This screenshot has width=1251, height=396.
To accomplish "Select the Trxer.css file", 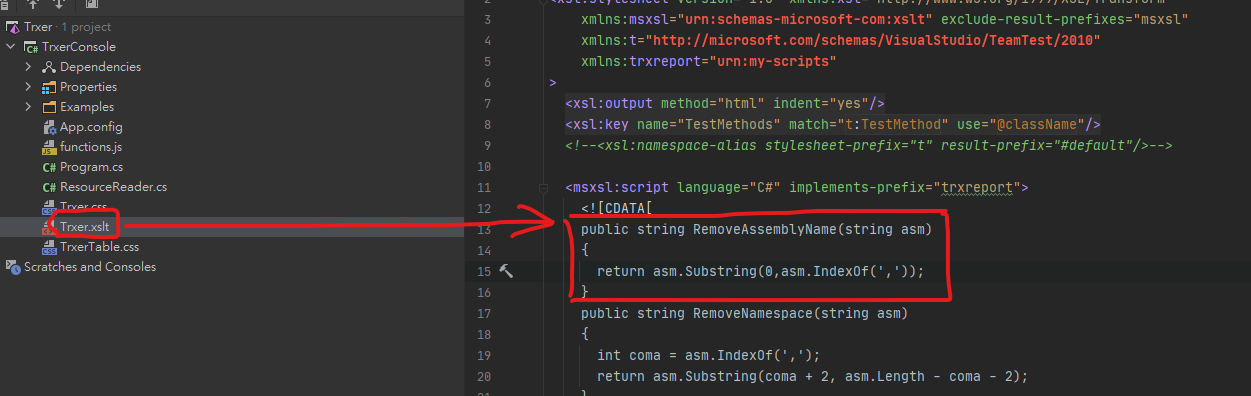I will (83, 207).
